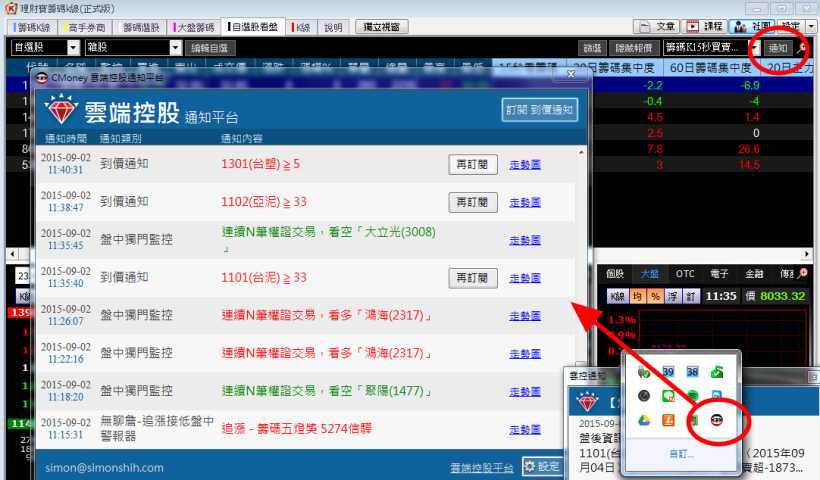Image resolution: width=820 pixels, height=480 pixels.
Task: Open the 雜股 group dropdown
Action: pos(176,48)
